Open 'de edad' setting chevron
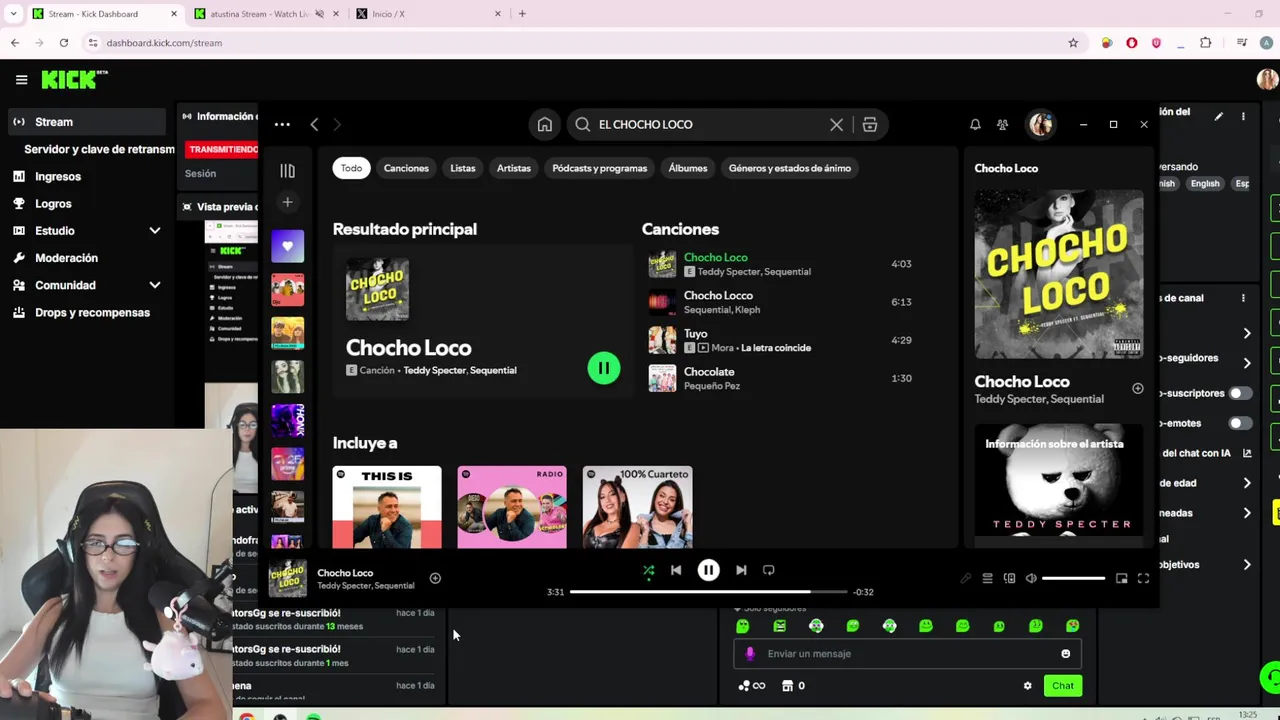The image size is (1280, 720). [x=1247, y=483]
